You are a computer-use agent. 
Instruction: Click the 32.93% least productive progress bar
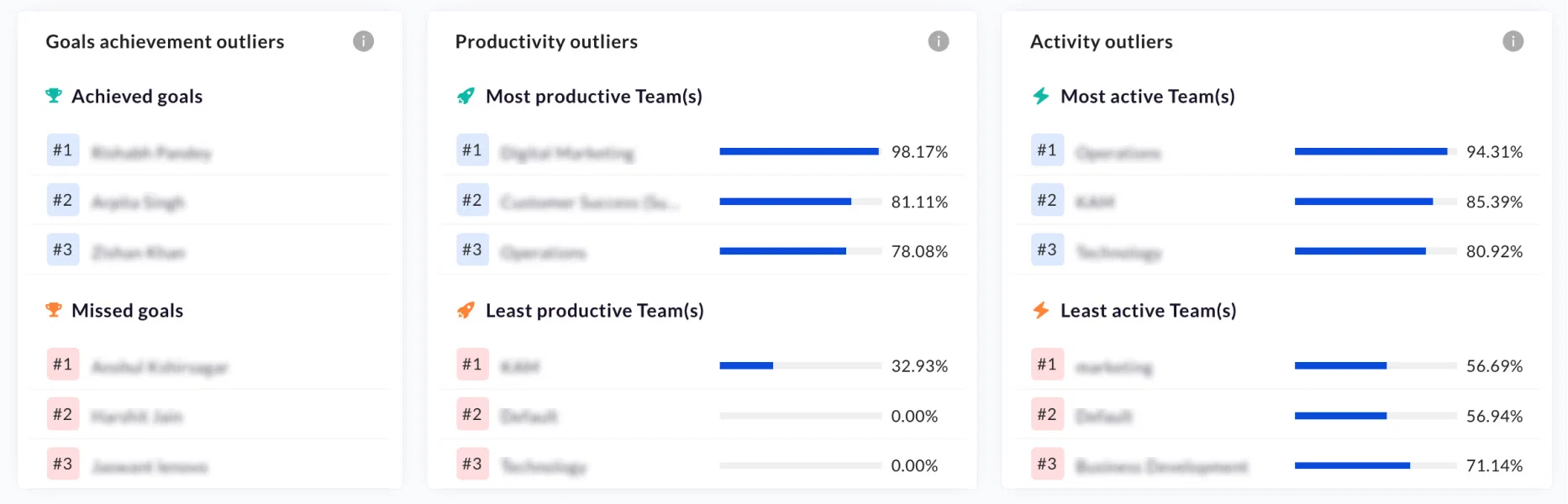800,365
